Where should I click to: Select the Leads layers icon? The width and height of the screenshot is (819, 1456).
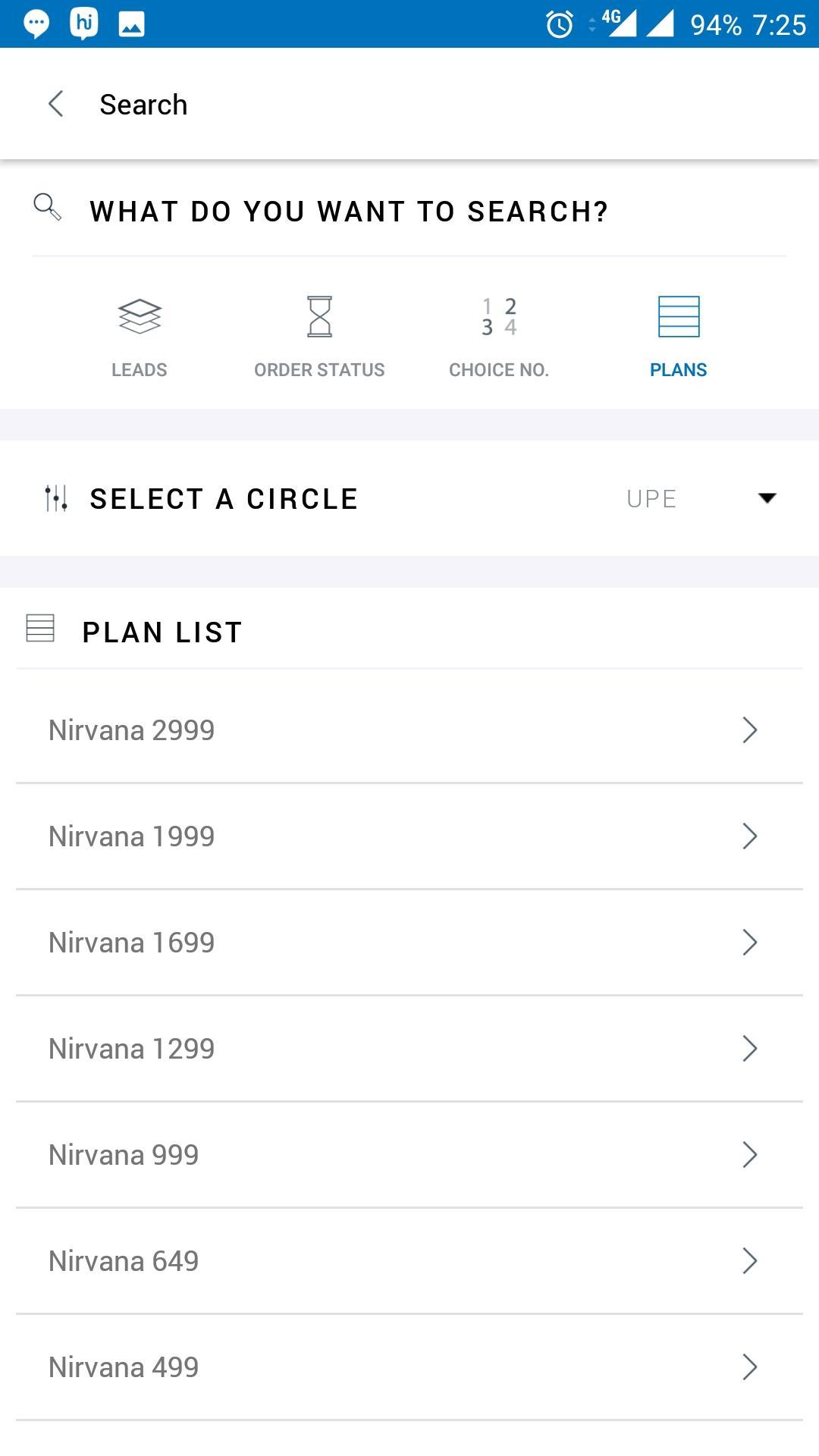(x=140, y=317)
